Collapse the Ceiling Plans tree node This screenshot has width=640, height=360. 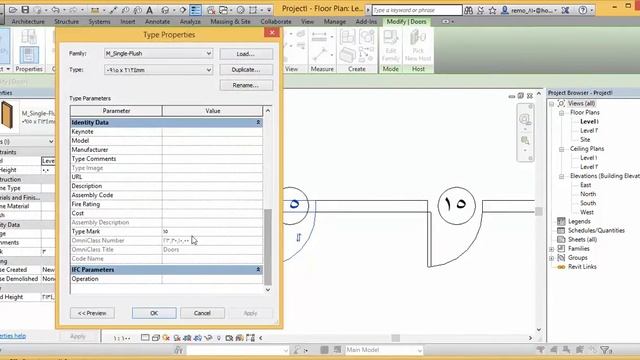click(x=562, y=149)
